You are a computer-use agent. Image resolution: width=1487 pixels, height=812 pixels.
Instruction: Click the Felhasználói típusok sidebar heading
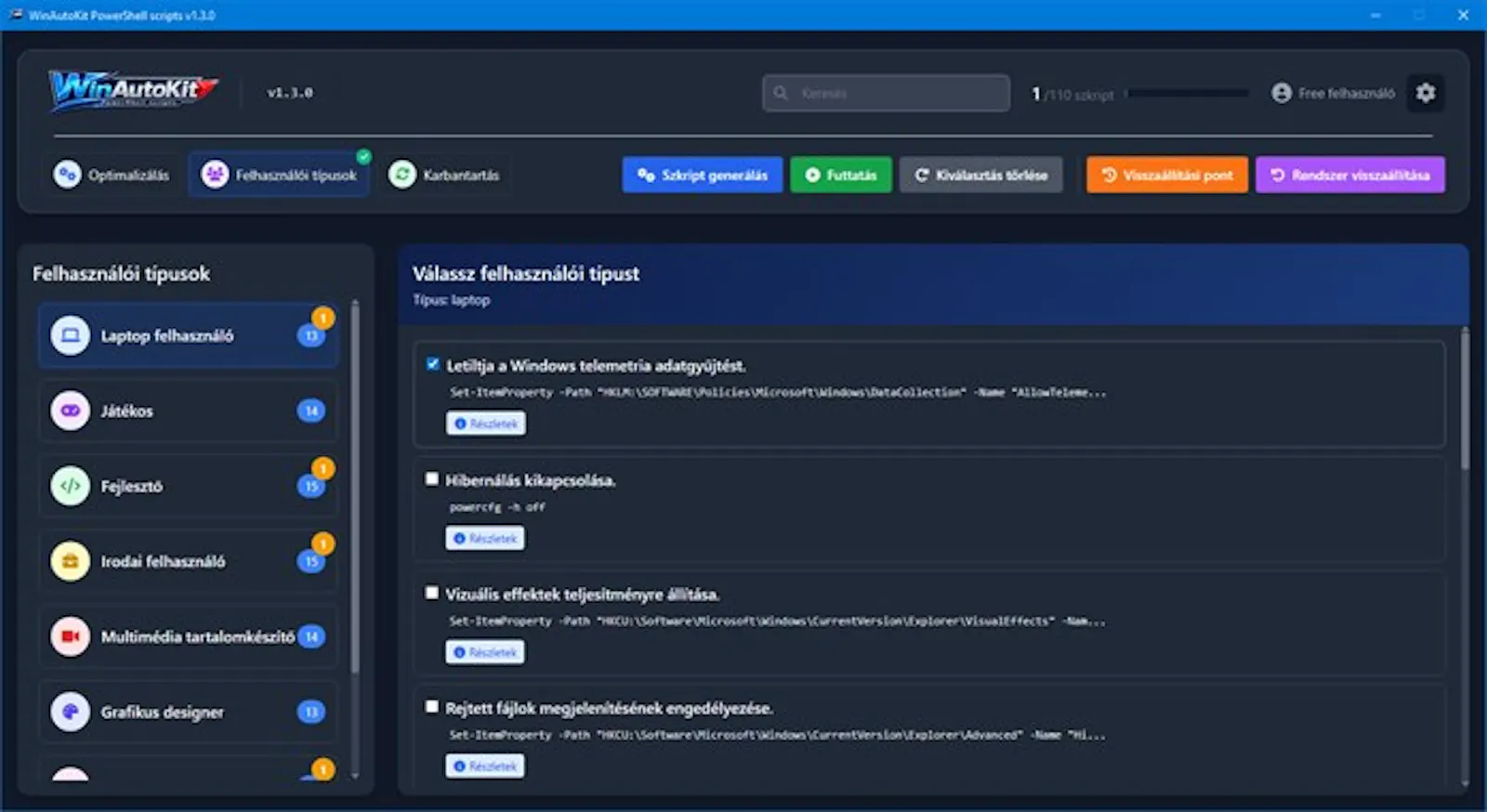coord(122,274)
